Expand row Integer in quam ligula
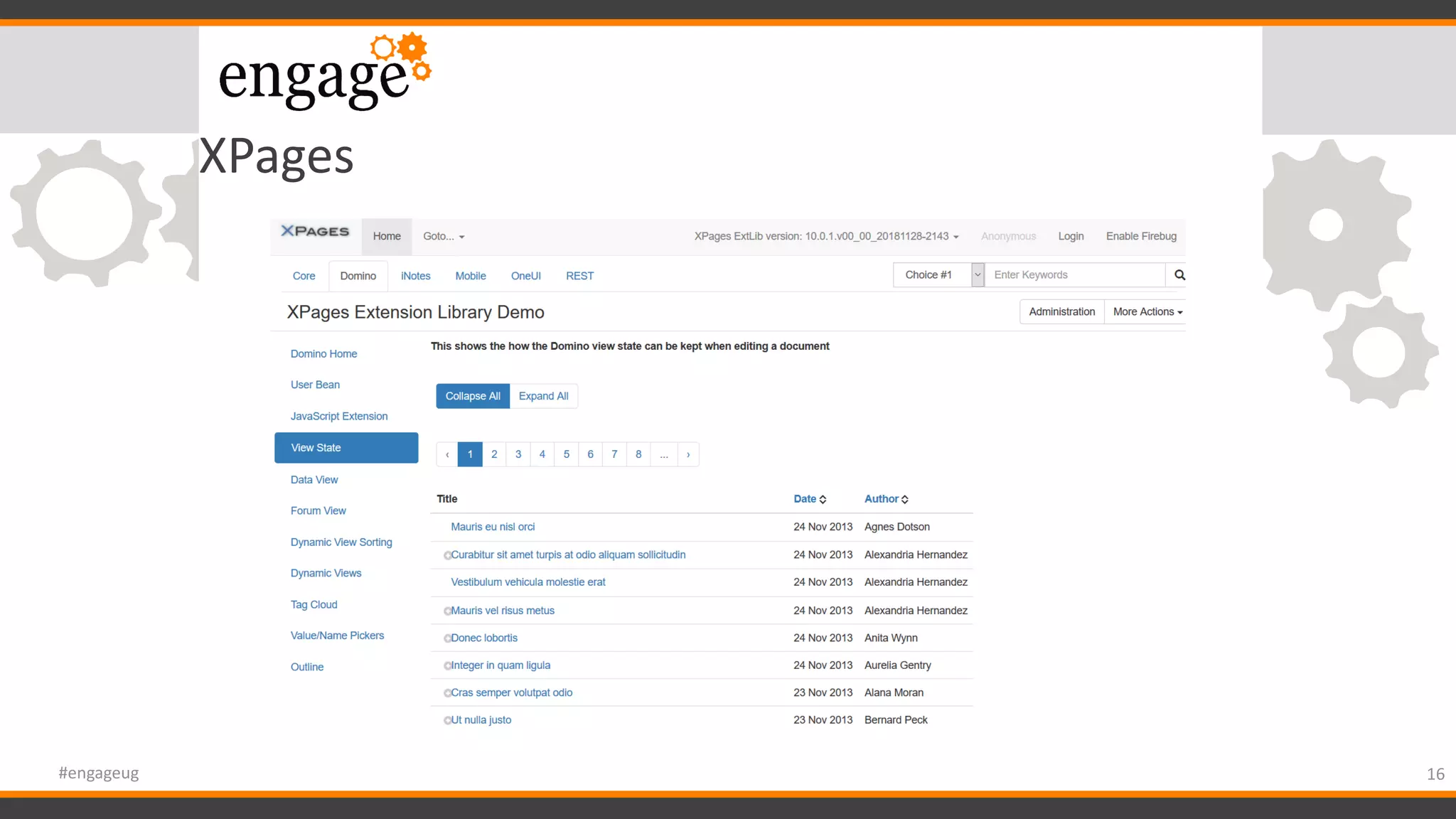This screenshot has height=819, width=1456. (x=447, y=666)
